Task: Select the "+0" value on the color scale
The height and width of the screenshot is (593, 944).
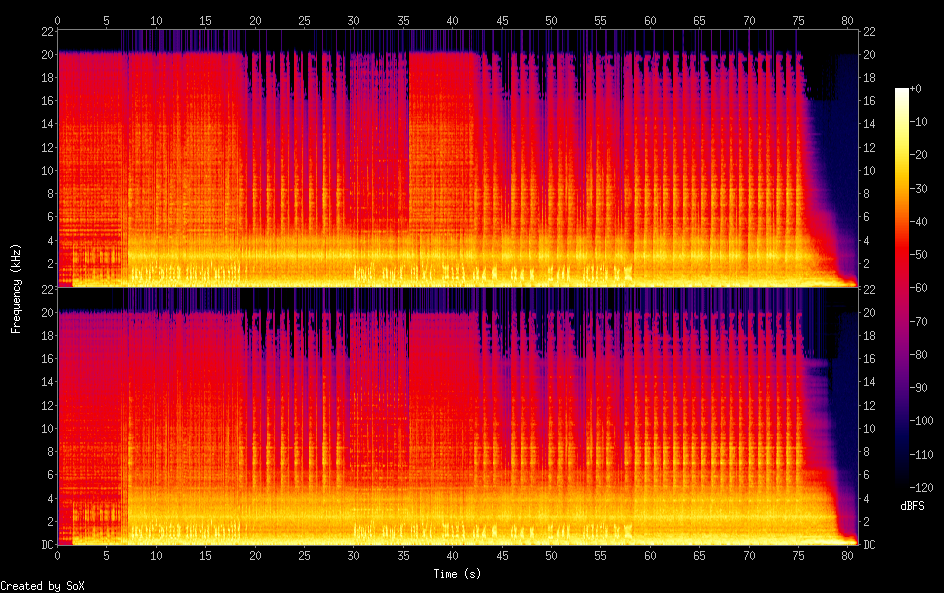Action: click(x=915, y=88)
